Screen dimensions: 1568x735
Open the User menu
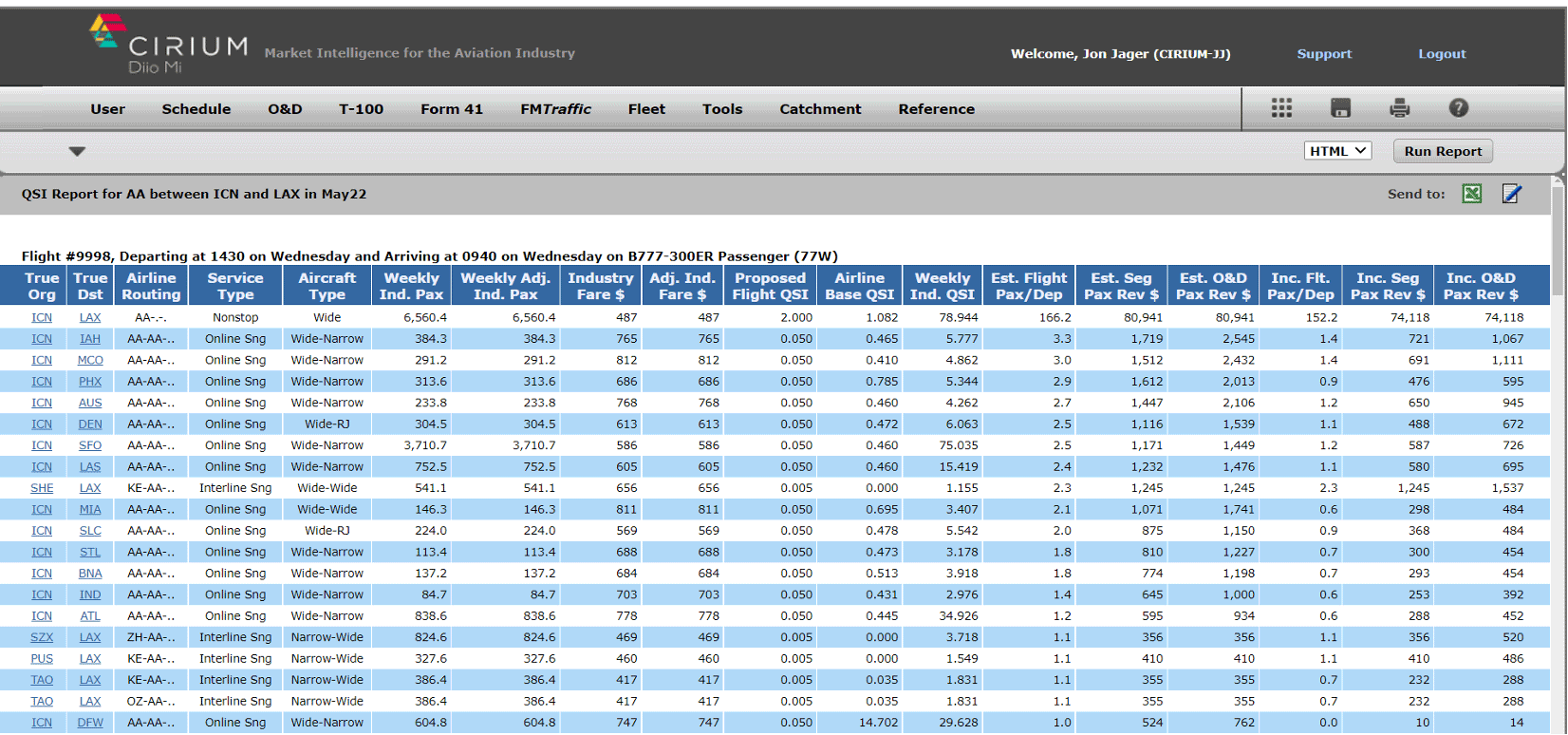tap(107, 109)
